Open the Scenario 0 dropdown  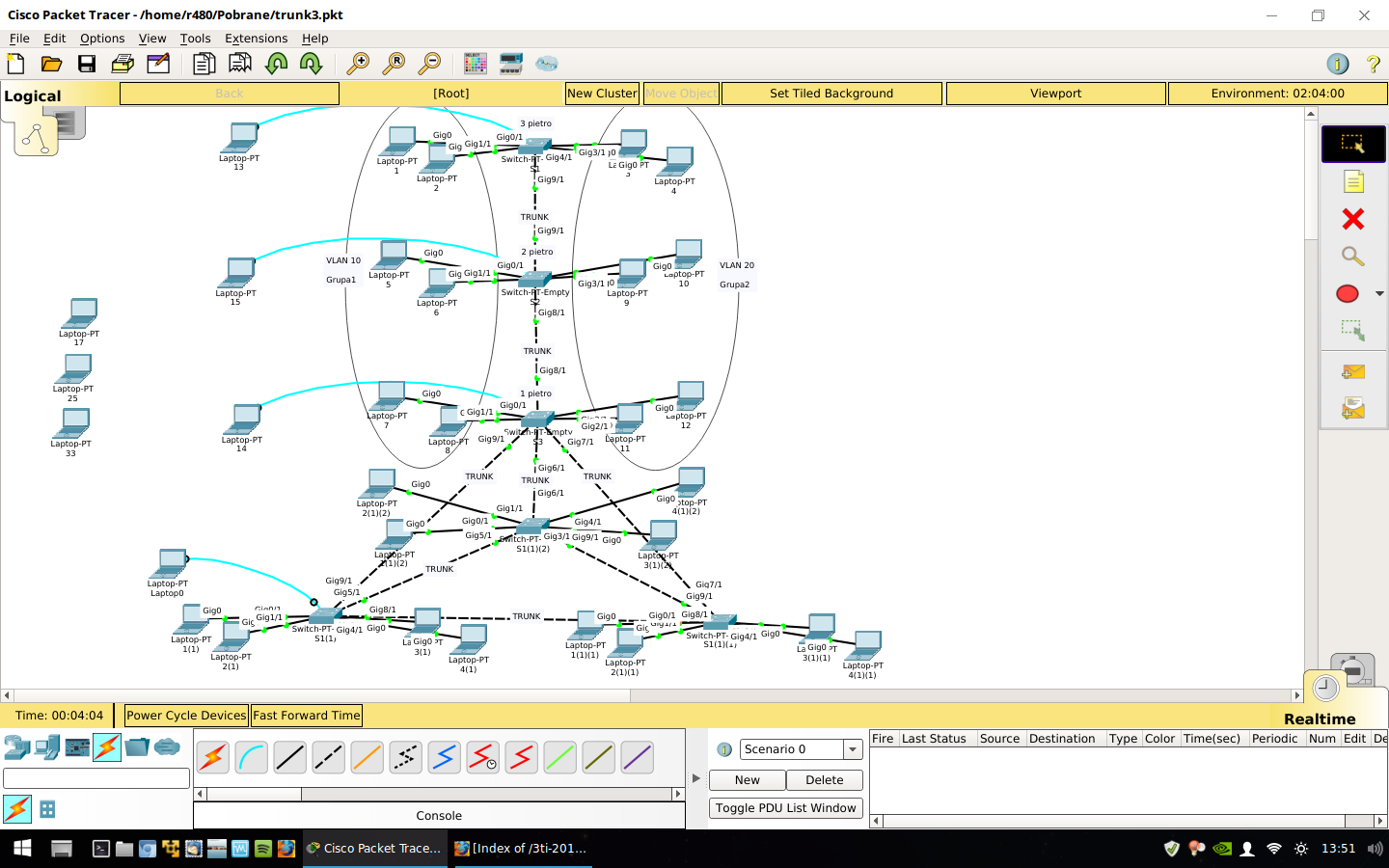pos(853,749)
